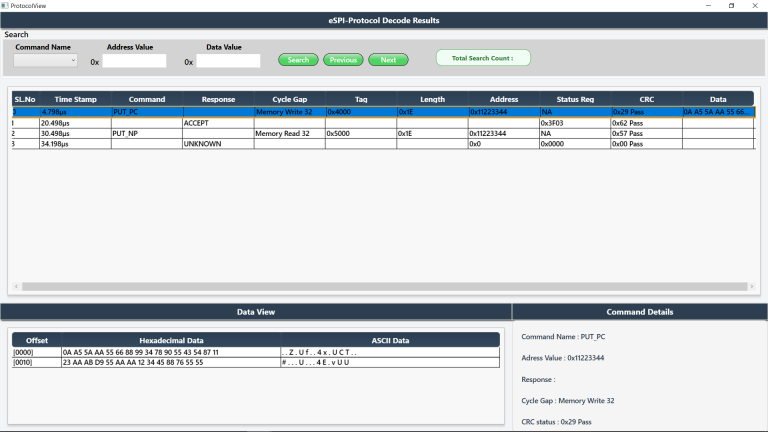Restore down the ProtocolView window
This screenshot has width=768, height=432.
click(x=732, y=5)
